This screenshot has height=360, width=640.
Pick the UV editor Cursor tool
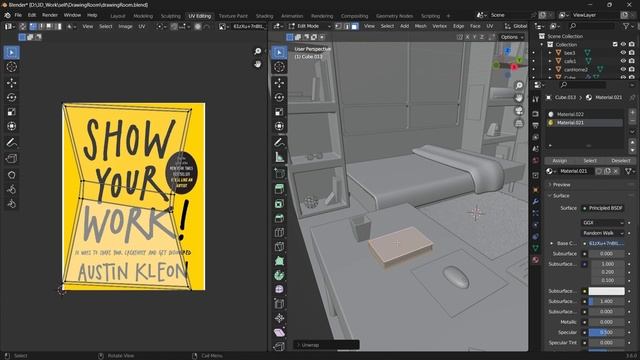point(11,67)
